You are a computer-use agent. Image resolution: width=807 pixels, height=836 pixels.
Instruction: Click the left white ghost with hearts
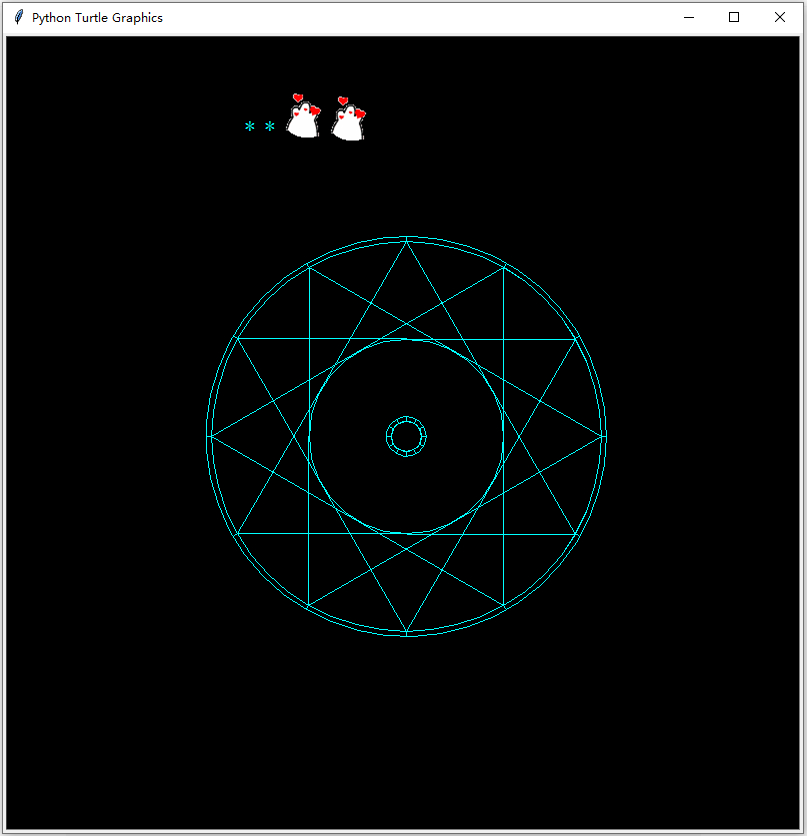tap(304, 116)
